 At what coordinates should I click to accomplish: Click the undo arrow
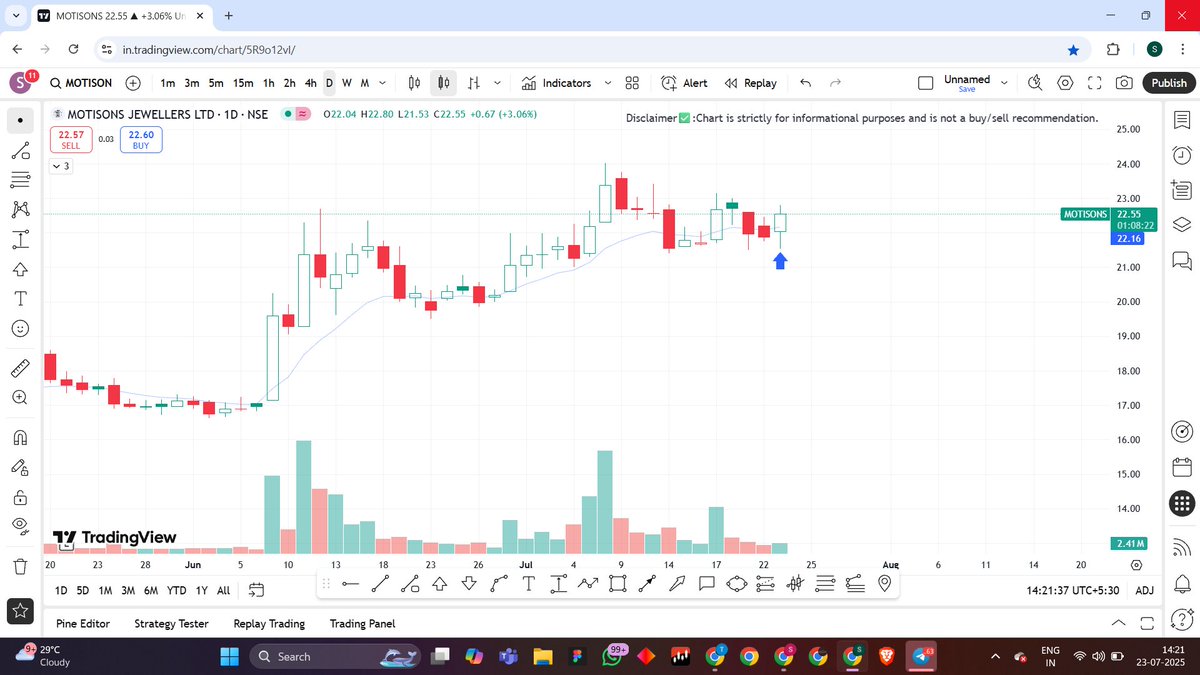point(806,83)
